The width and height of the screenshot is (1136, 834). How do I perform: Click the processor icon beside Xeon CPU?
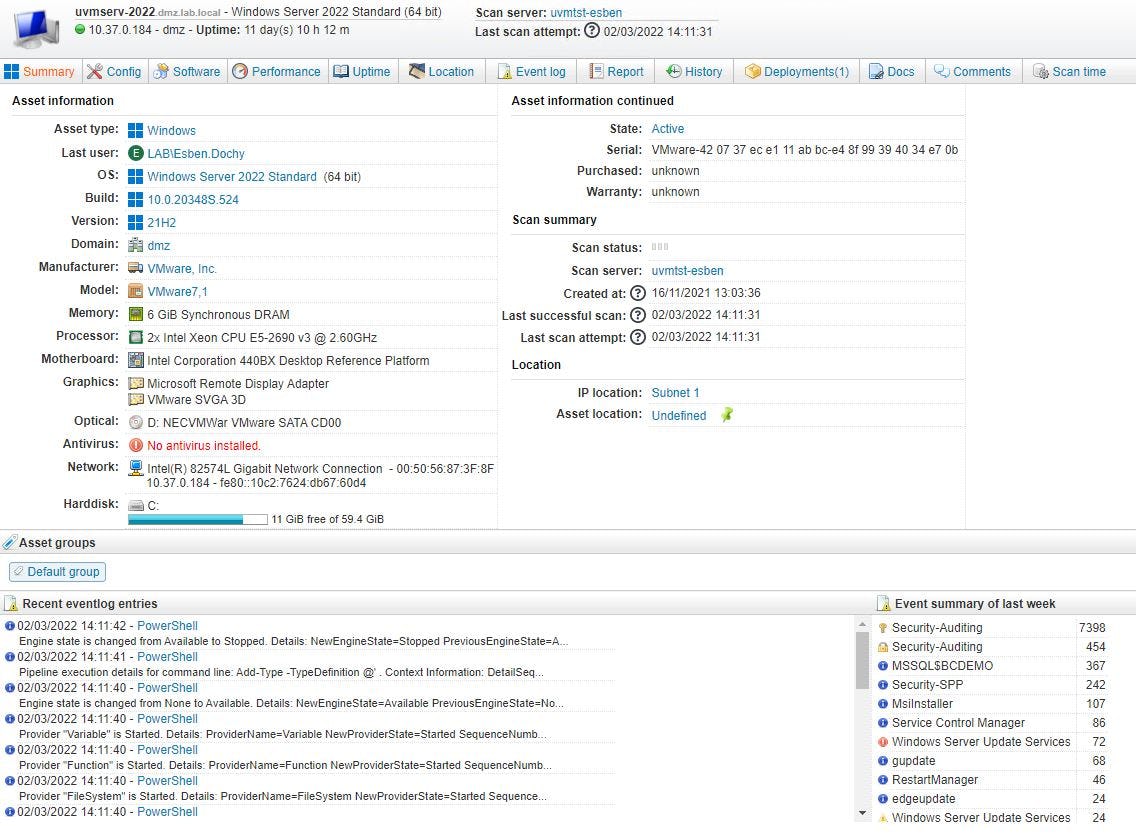point(135,338)
